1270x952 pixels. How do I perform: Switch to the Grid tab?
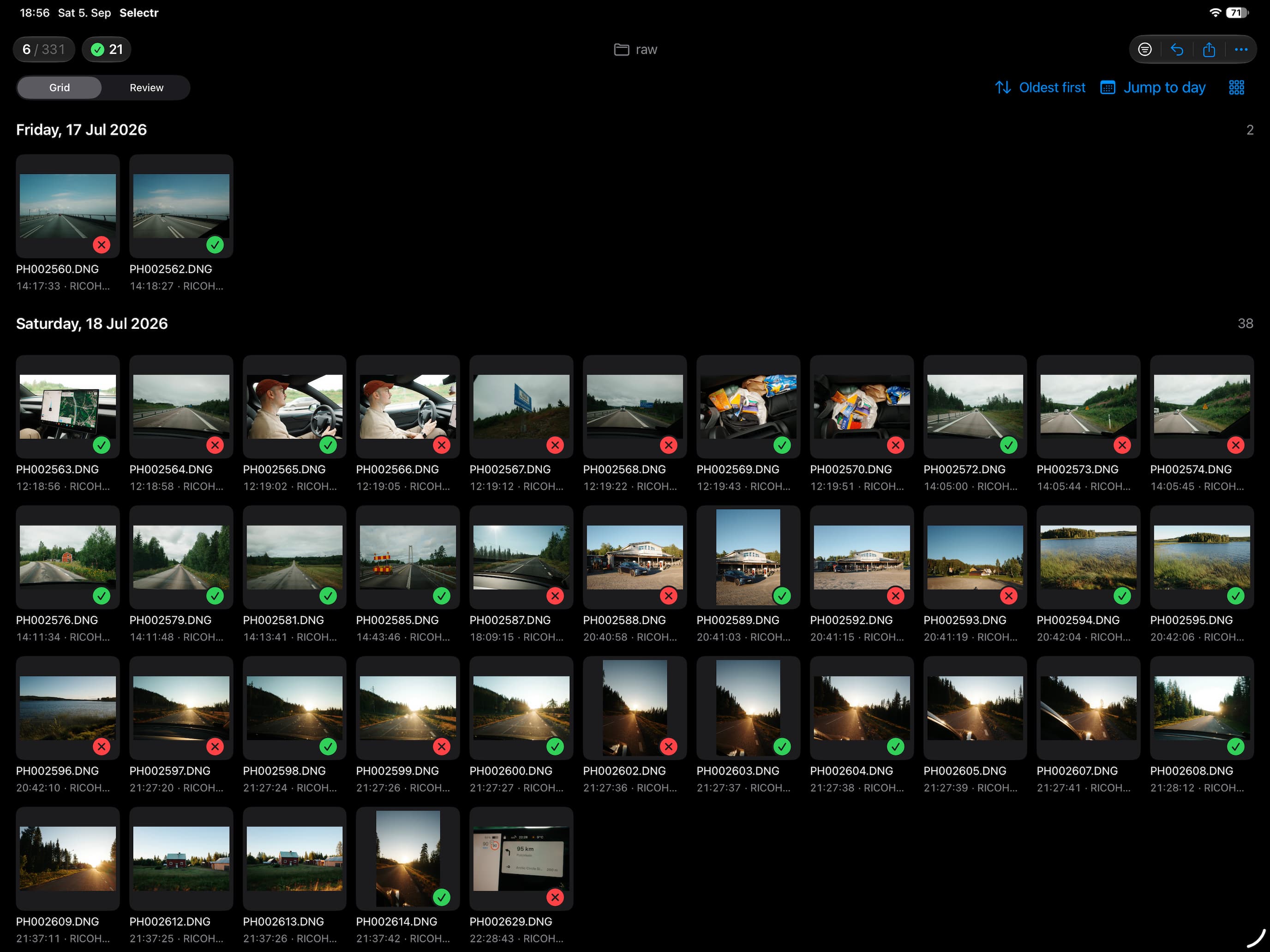pyautogui.click(x=59, y=87)
